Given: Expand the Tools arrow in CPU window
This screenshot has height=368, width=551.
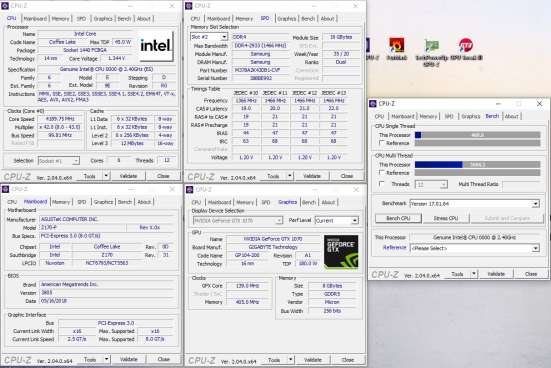Looking at the screenshot, I should [x=106, y=176].
